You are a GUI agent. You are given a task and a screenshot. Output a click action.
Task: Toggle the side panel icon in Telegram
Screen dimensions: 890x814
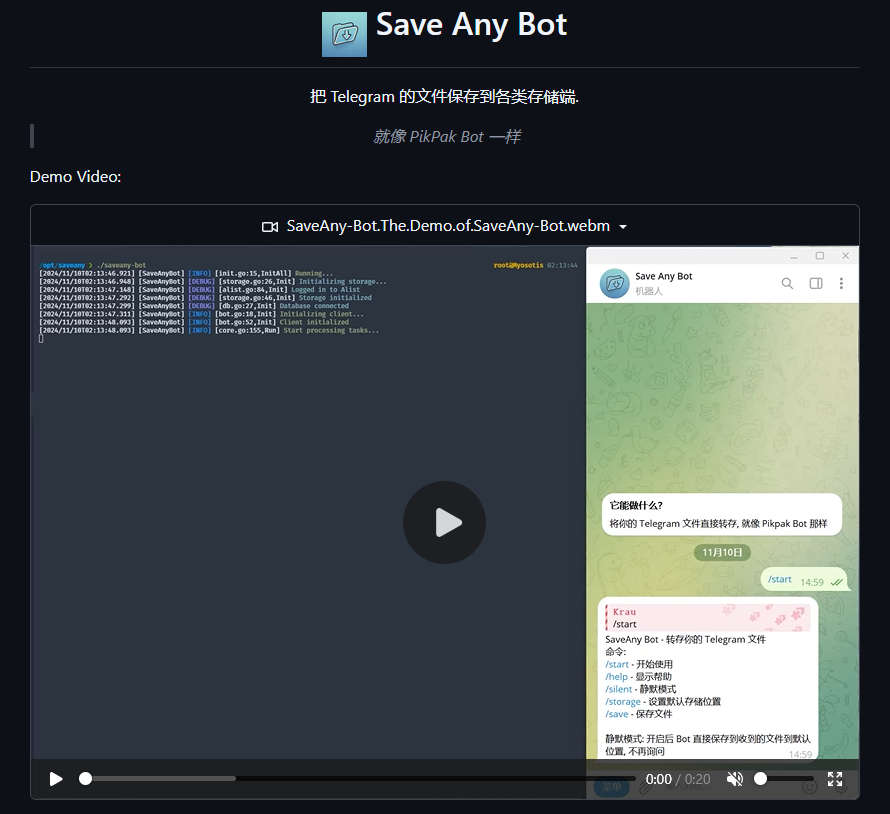point(816,283)
